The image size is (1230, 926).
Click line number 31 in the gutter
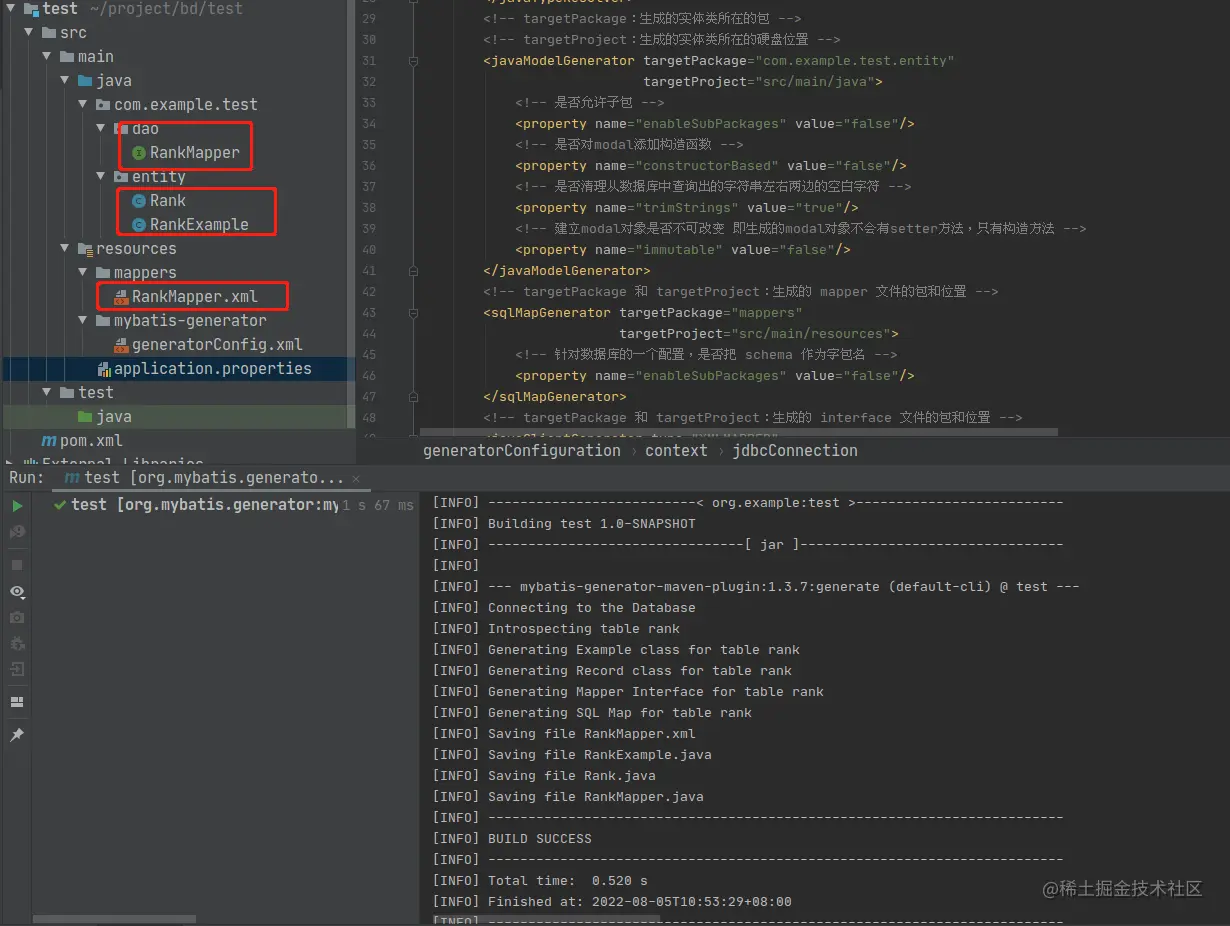[369, 61]
